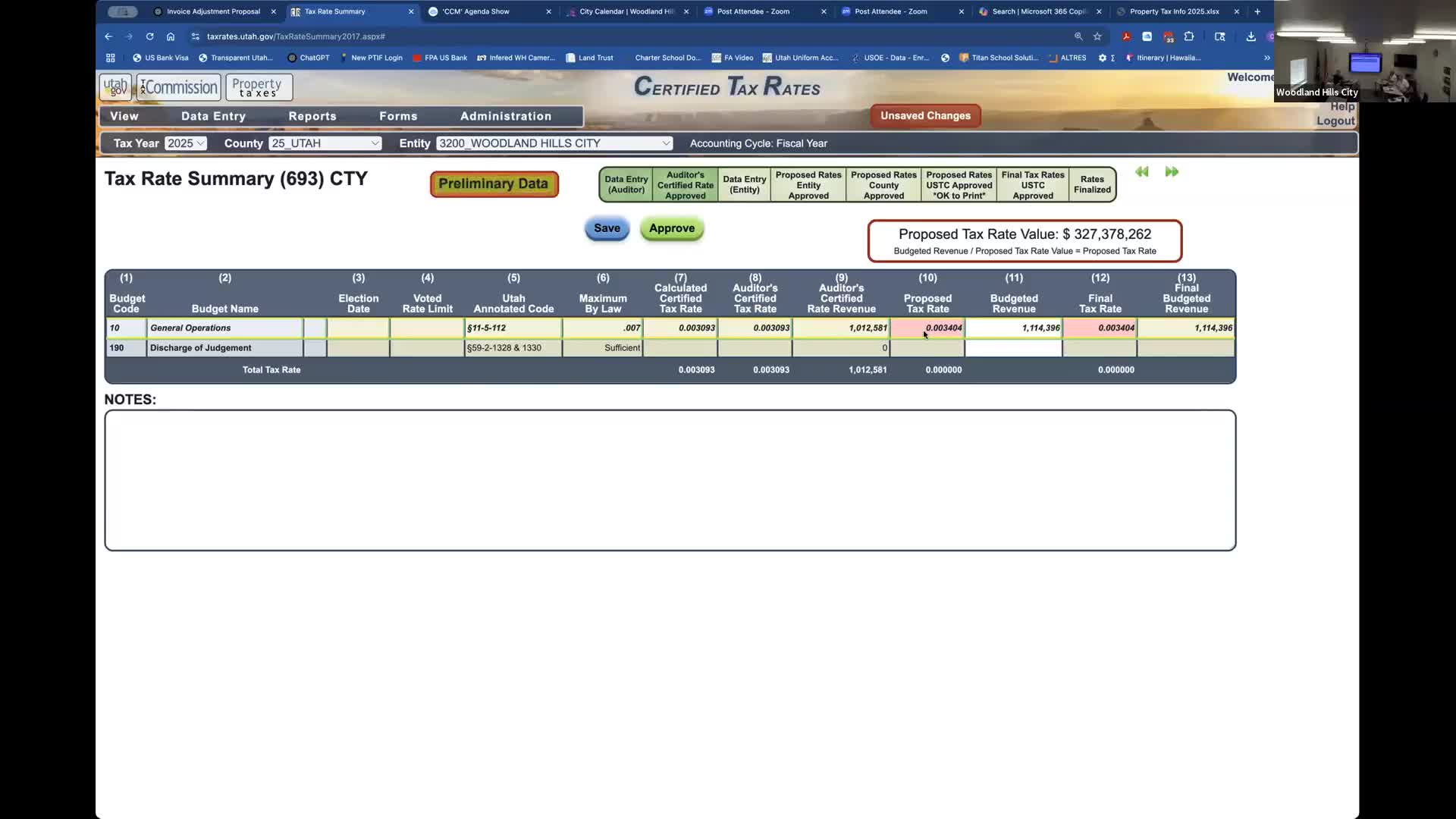1456x819 pixels.
Task: Open the Tax Year dropdown
Action: point(186,143)
